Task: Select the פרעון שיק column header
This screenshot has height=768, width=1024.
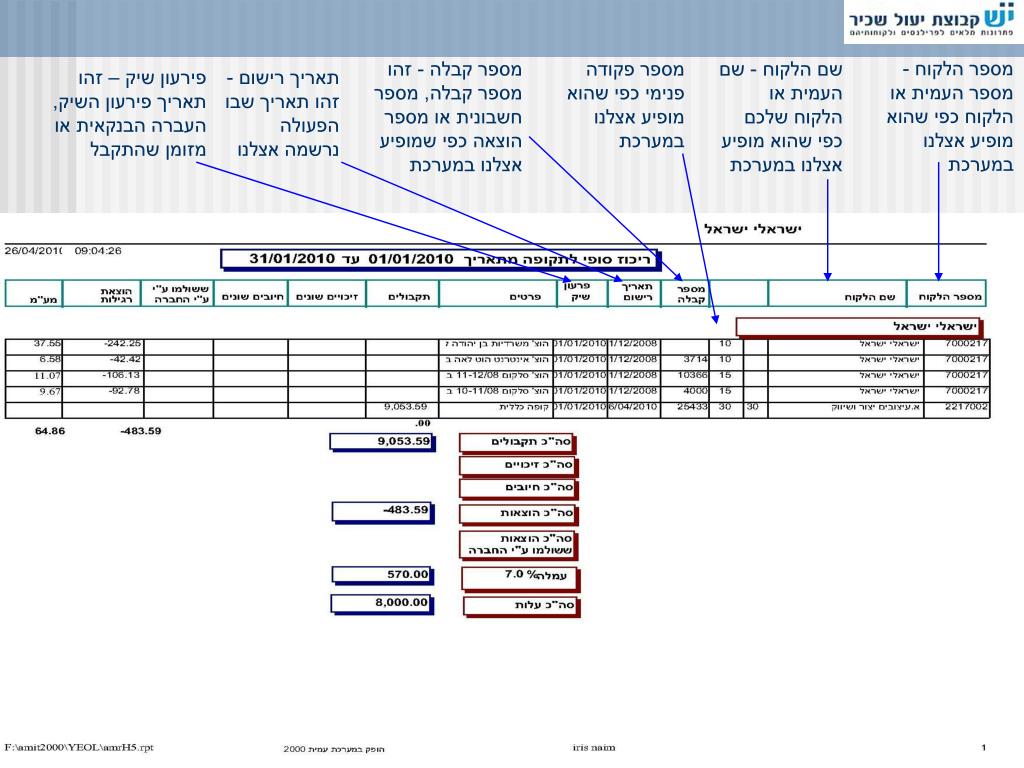Action: tap(583, 293)
